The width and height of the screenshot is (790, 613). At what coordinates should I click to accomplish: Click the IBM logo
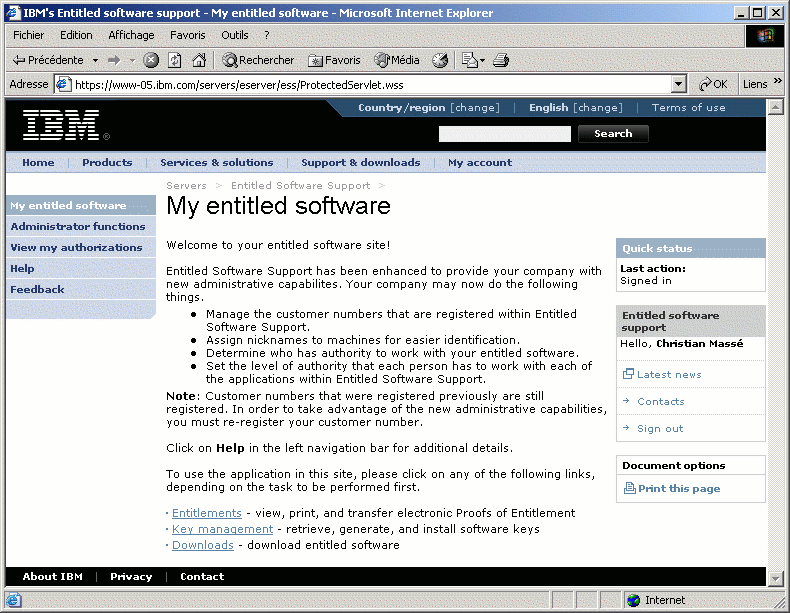pos(61,125)
